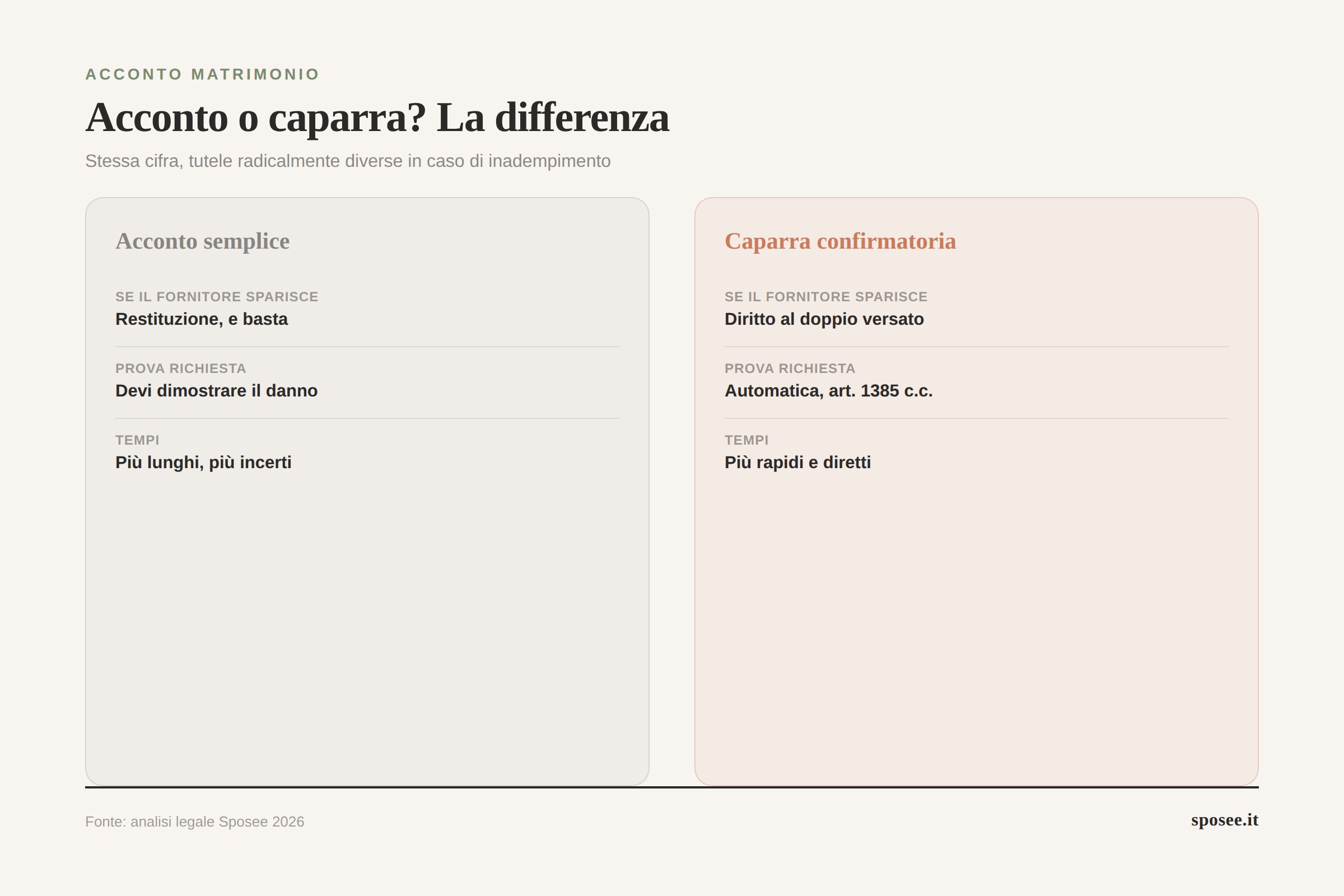Select the text 'Automatica, art. 1385 c.c.'

tap(829, 391)
